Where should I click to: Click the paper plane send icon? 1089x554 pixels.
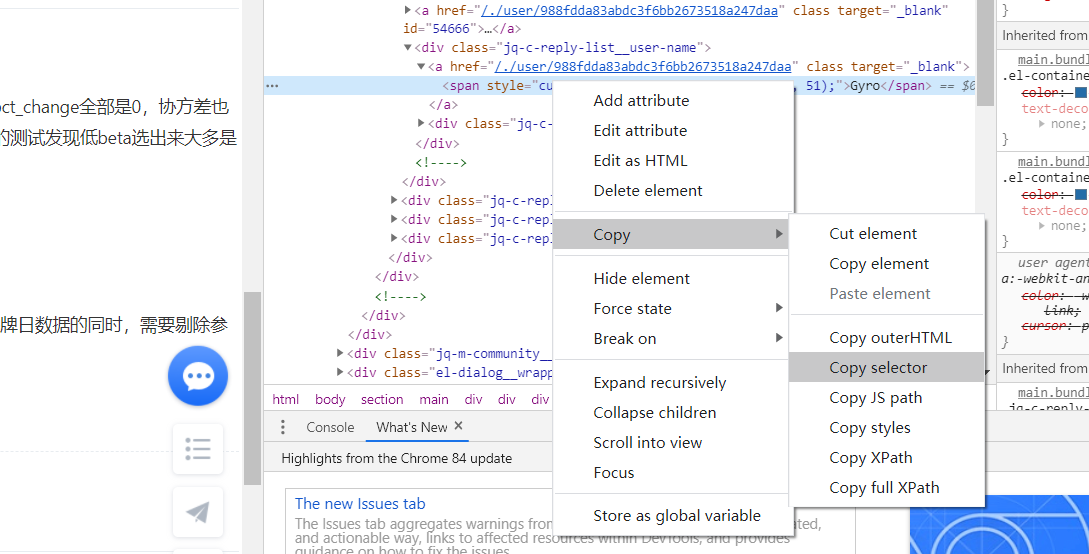[x=198, y=512]
